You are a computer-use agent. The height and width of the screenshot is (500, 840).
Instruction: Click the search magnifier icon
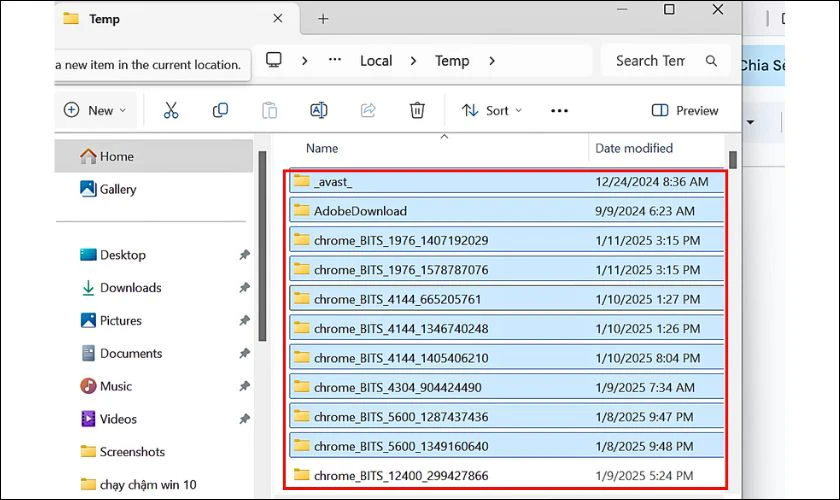click(x=711, y=61)
